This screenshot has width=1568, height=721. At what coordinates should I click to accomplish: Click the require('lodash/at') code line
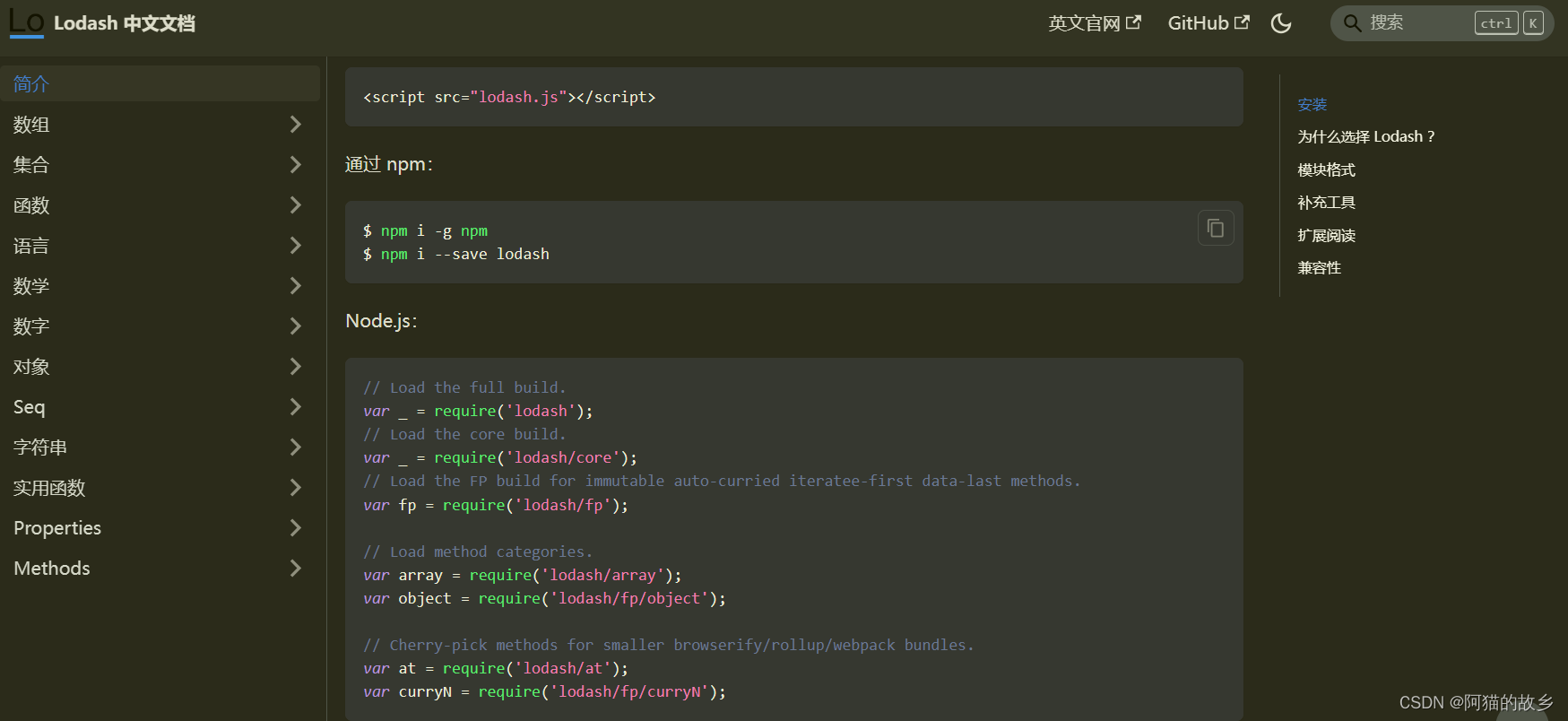pos(496,668)
